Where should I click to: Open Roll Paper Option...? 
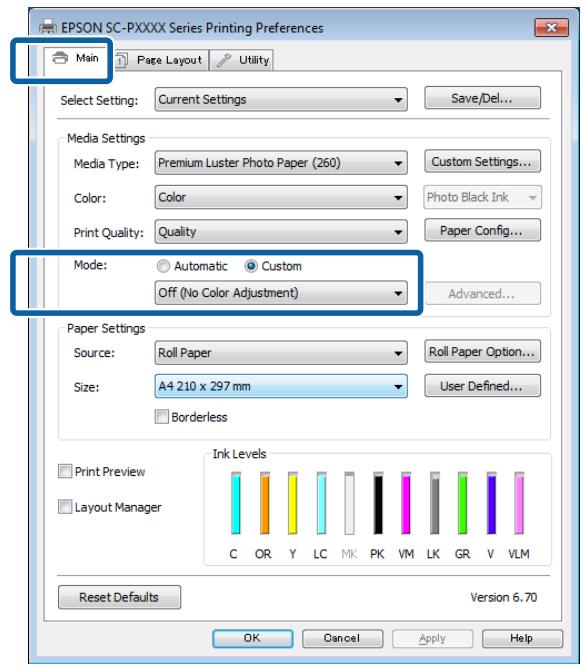point(482,351)
